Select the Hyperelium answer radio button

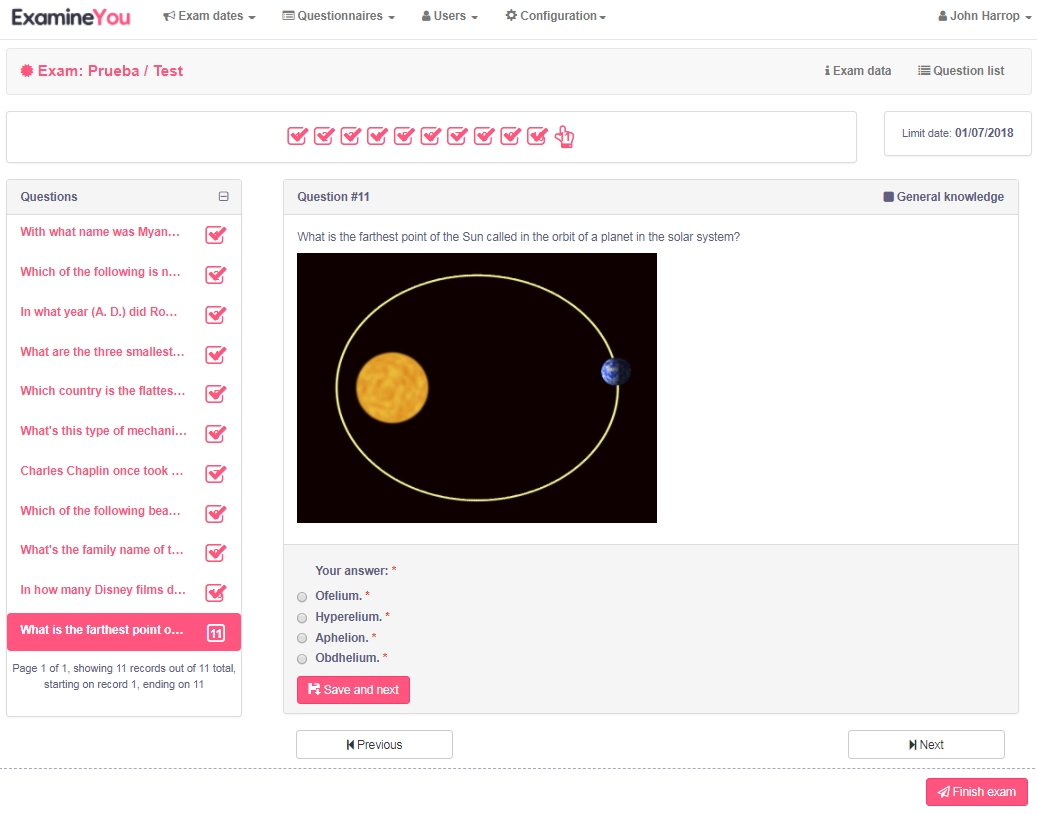(302, 618)
